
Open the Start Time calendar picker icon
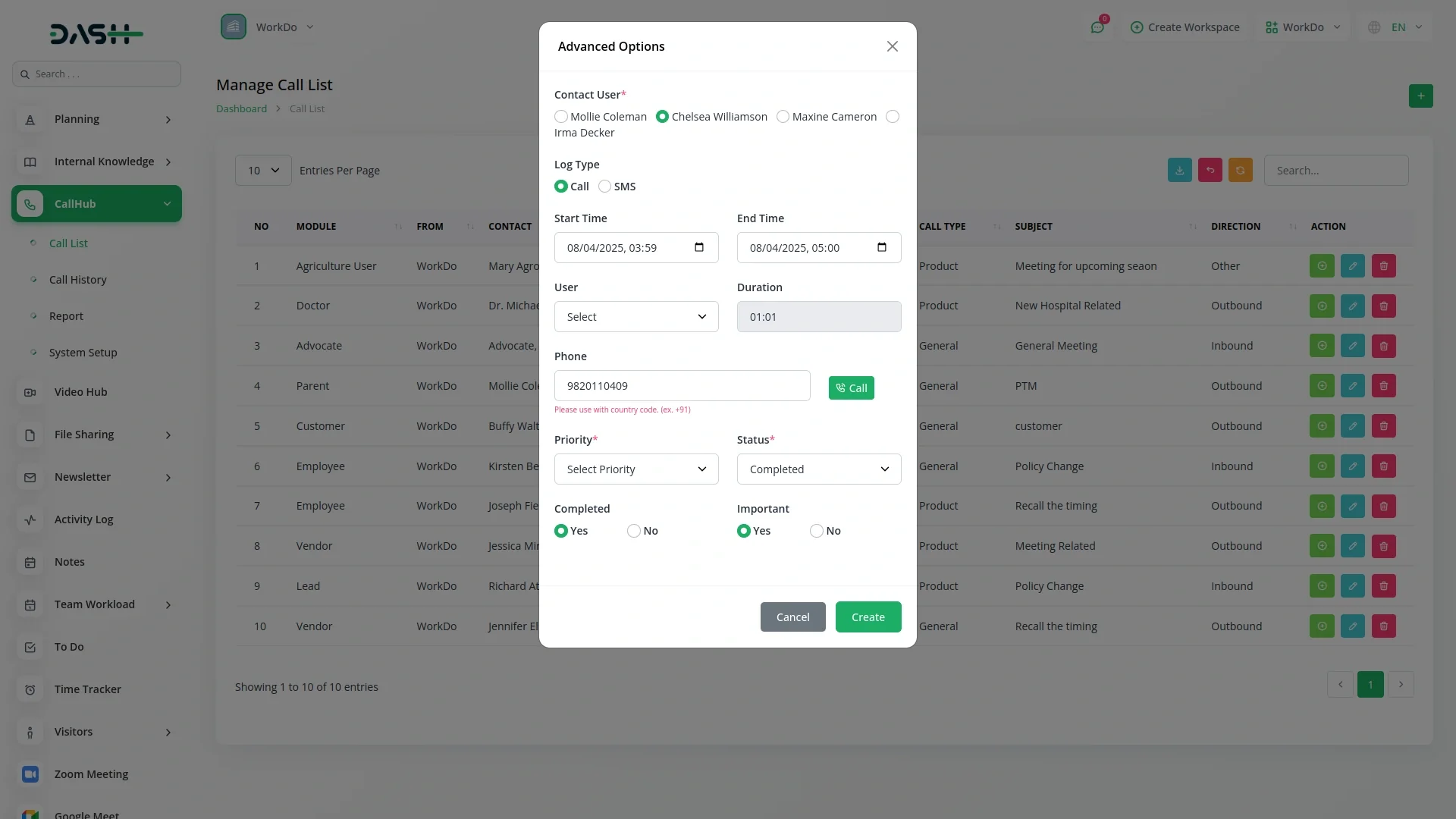(698, 247)
